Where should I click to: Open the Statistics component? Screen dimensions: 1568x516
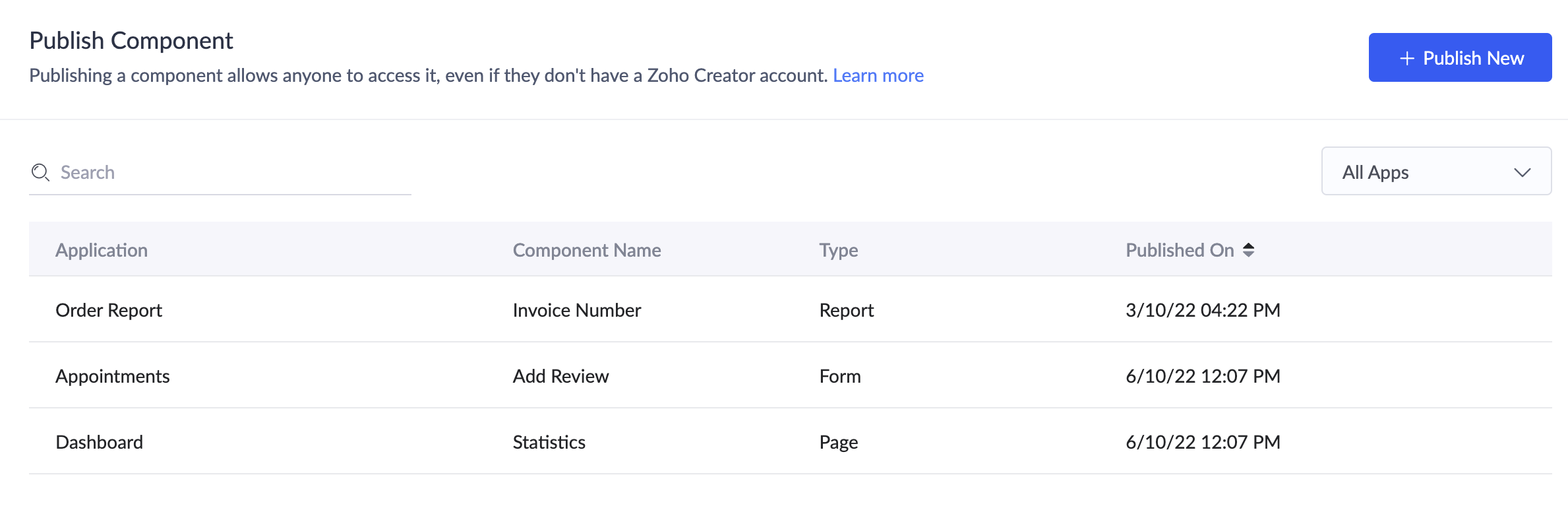click(x=549, y=442)
